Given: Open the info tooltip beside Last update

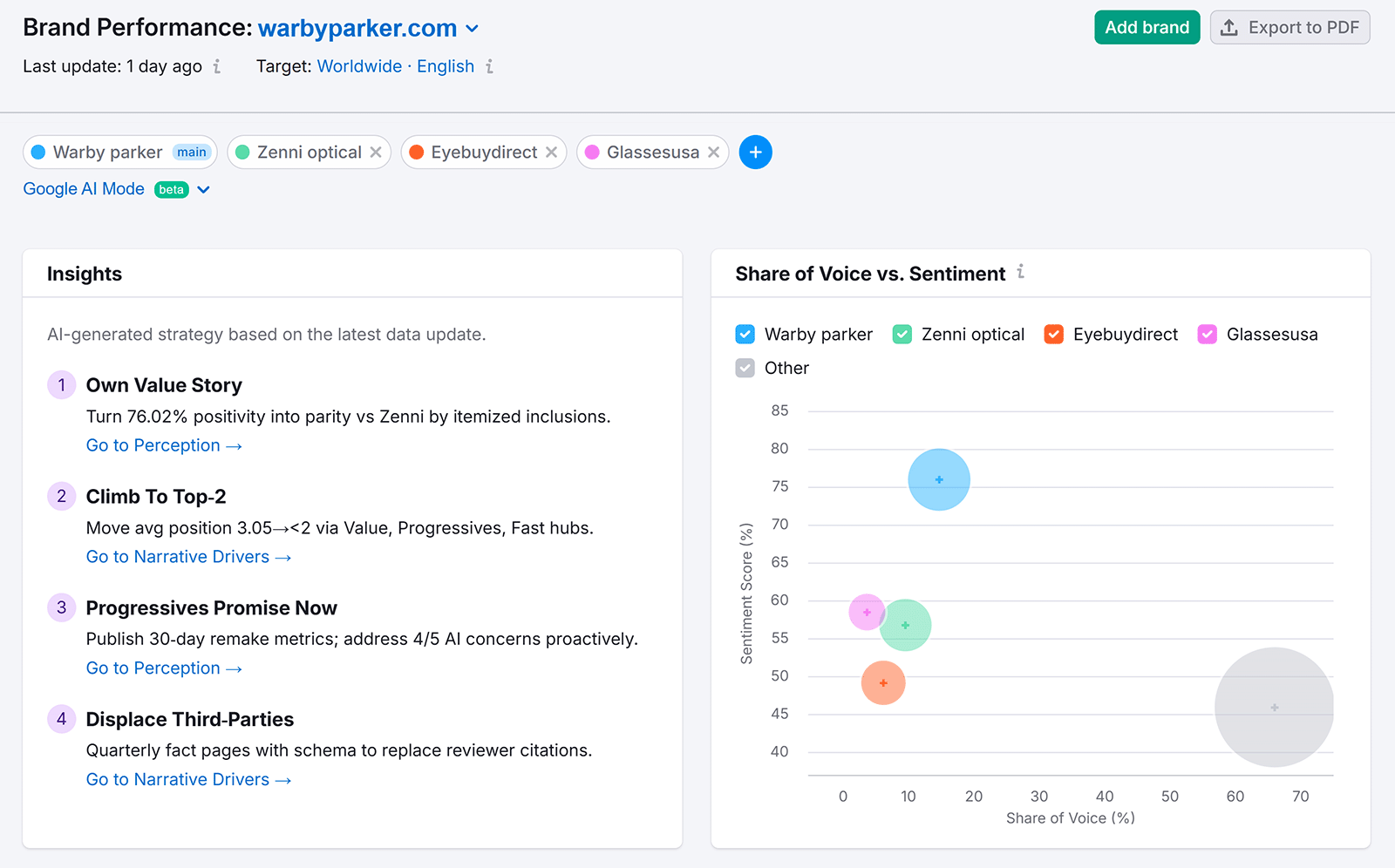Looking at the screenshot, I should point(216,66).
